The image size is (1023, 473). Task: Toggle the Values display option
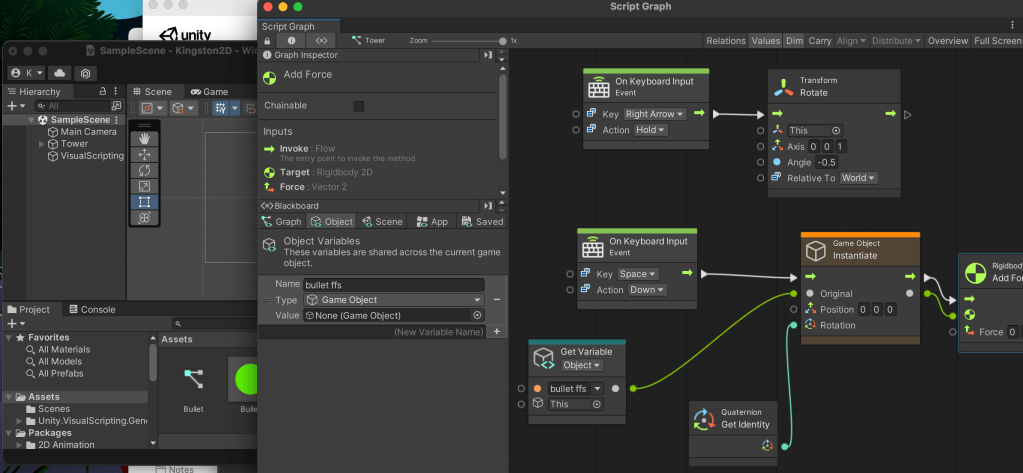pos(765,41)
